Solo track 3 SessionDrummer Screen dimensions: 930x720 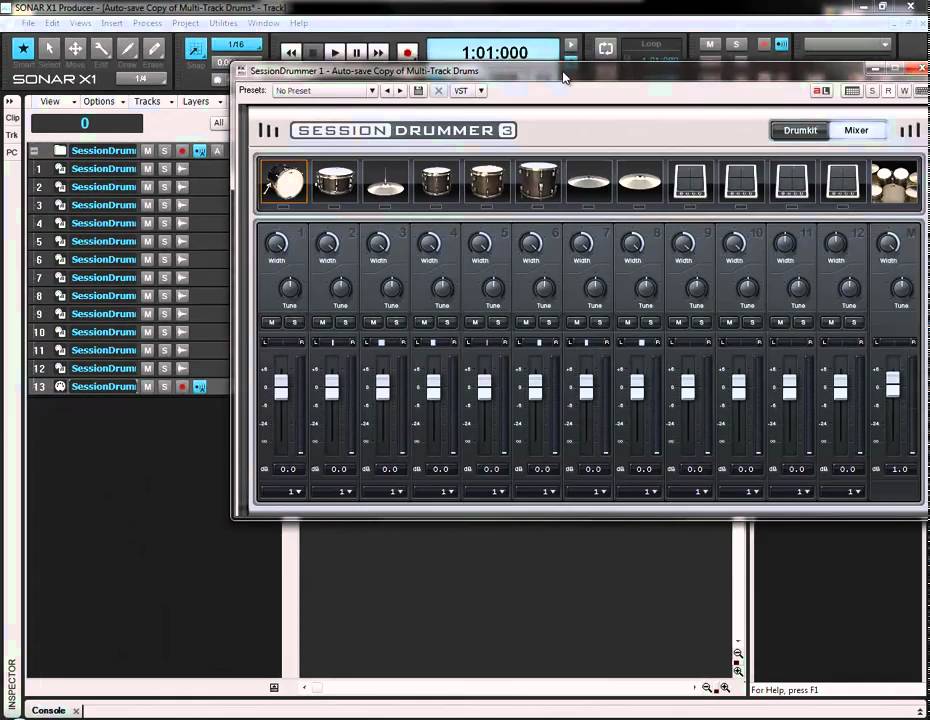[165, 205]
